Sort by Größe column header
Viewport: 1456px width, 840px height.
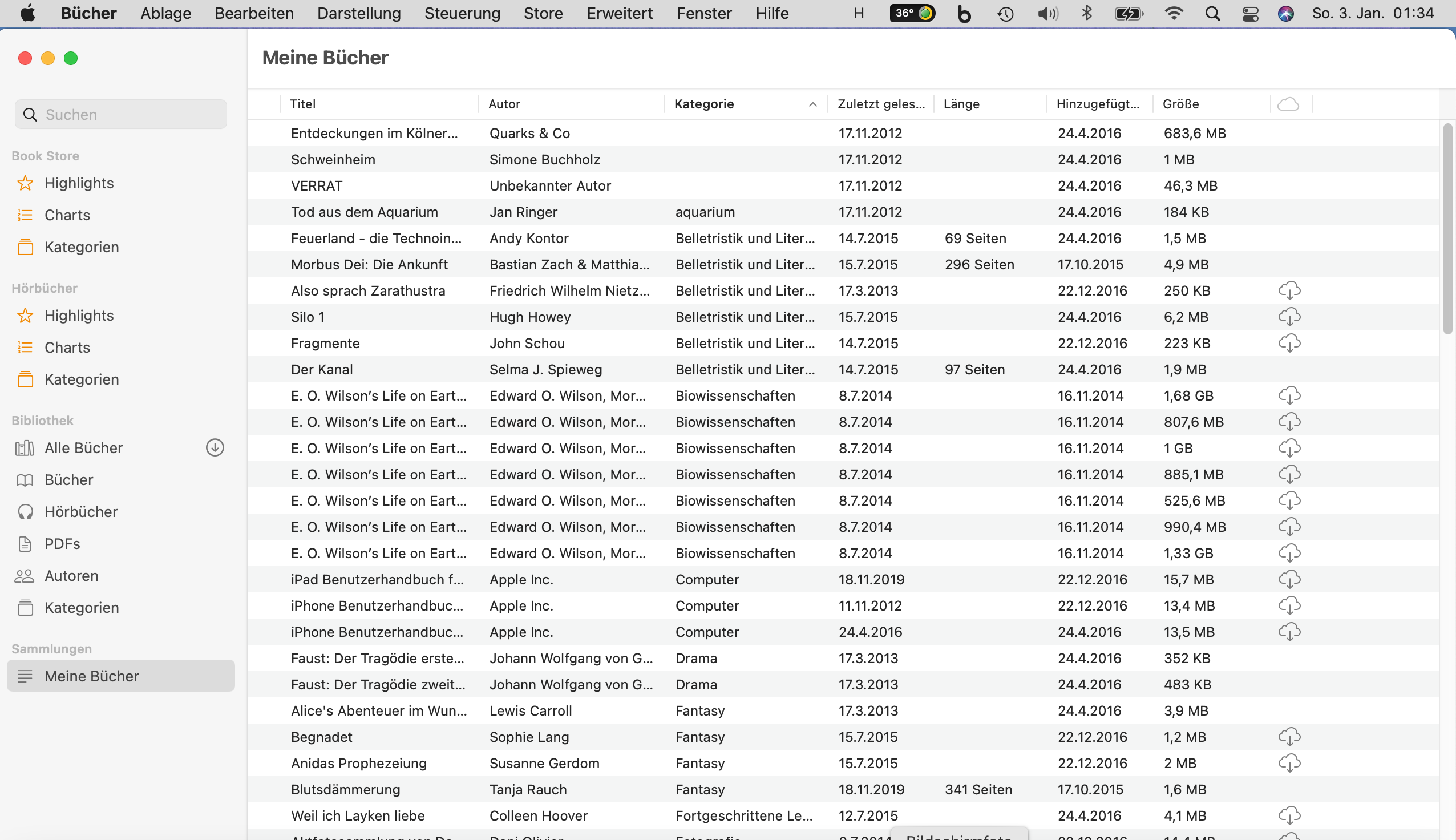[1180, 104]
